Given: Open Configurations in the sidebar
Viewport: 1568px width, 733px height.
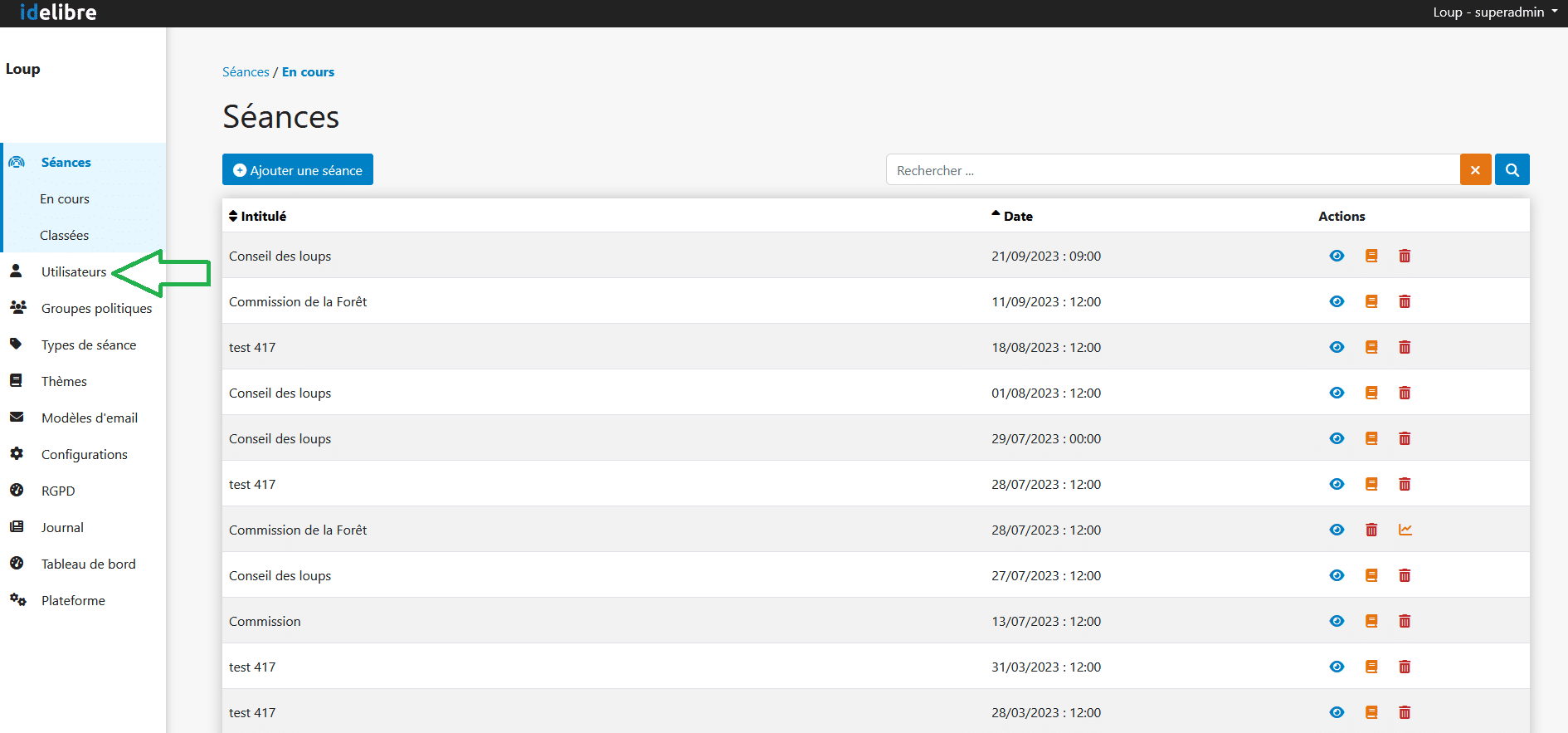Looking at the screenshot, I should pos(85,454).
